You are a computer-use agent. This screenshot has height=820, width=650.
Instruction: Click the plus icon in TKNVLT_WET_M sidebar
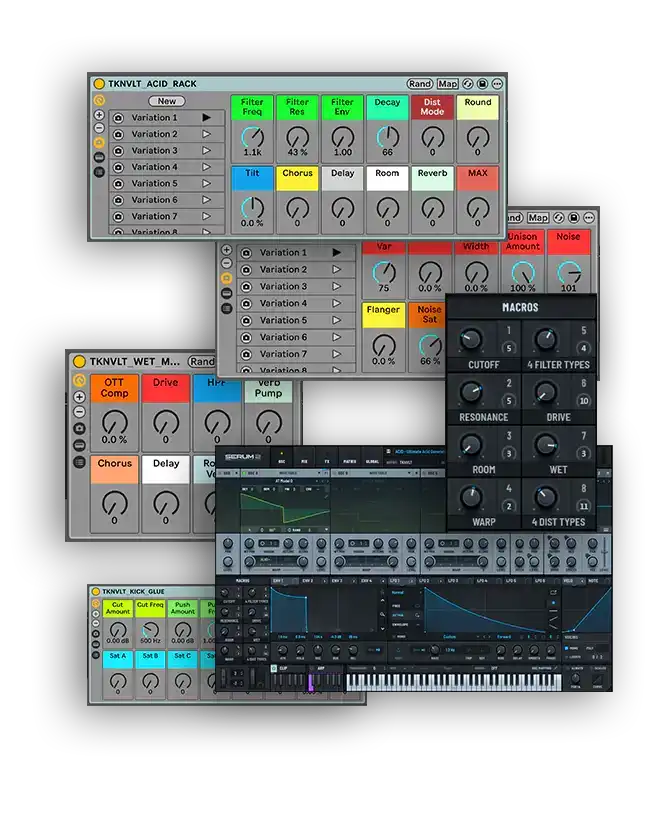coord(80,397)
